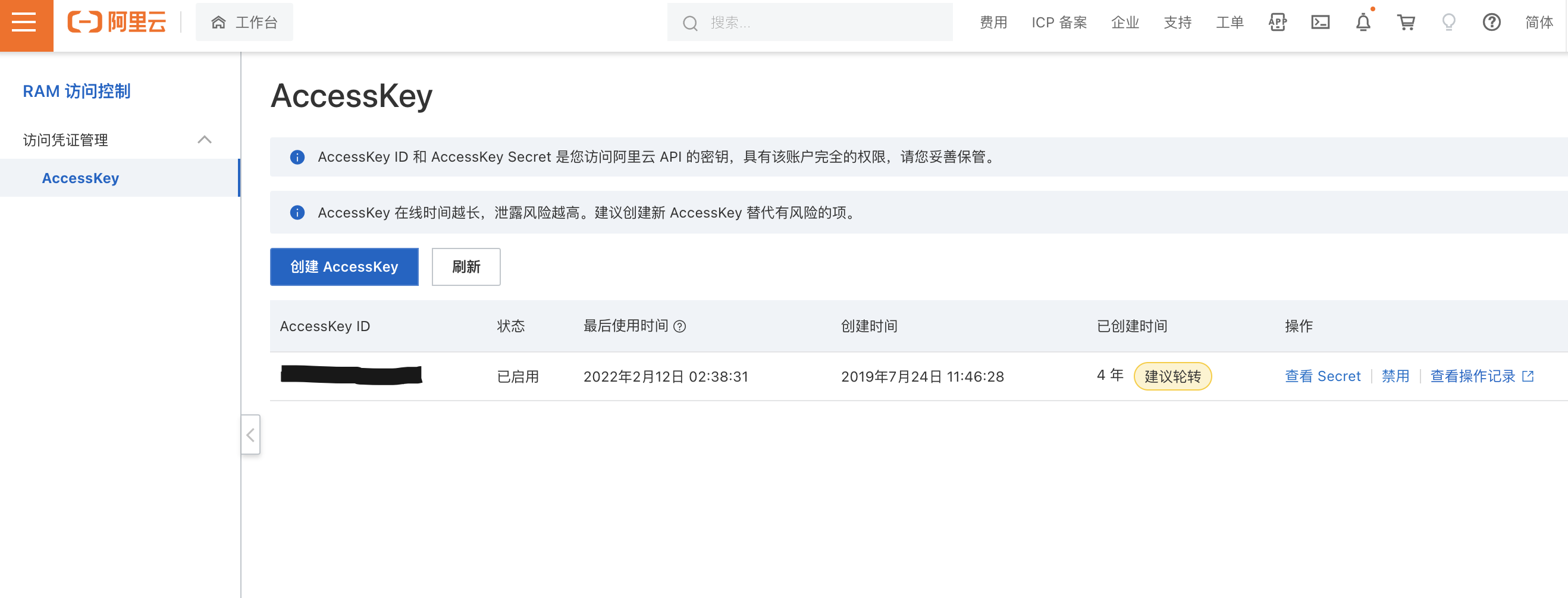Collapse the 访问凭证管理 section

[205, 140]
